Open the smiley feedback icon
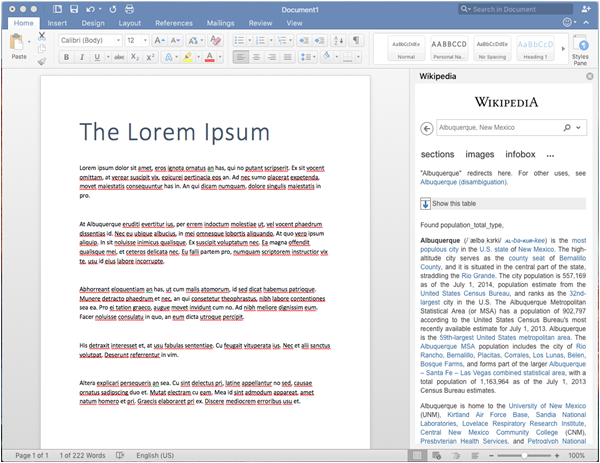Screen dimensions: 600x463 click(567, 23)
